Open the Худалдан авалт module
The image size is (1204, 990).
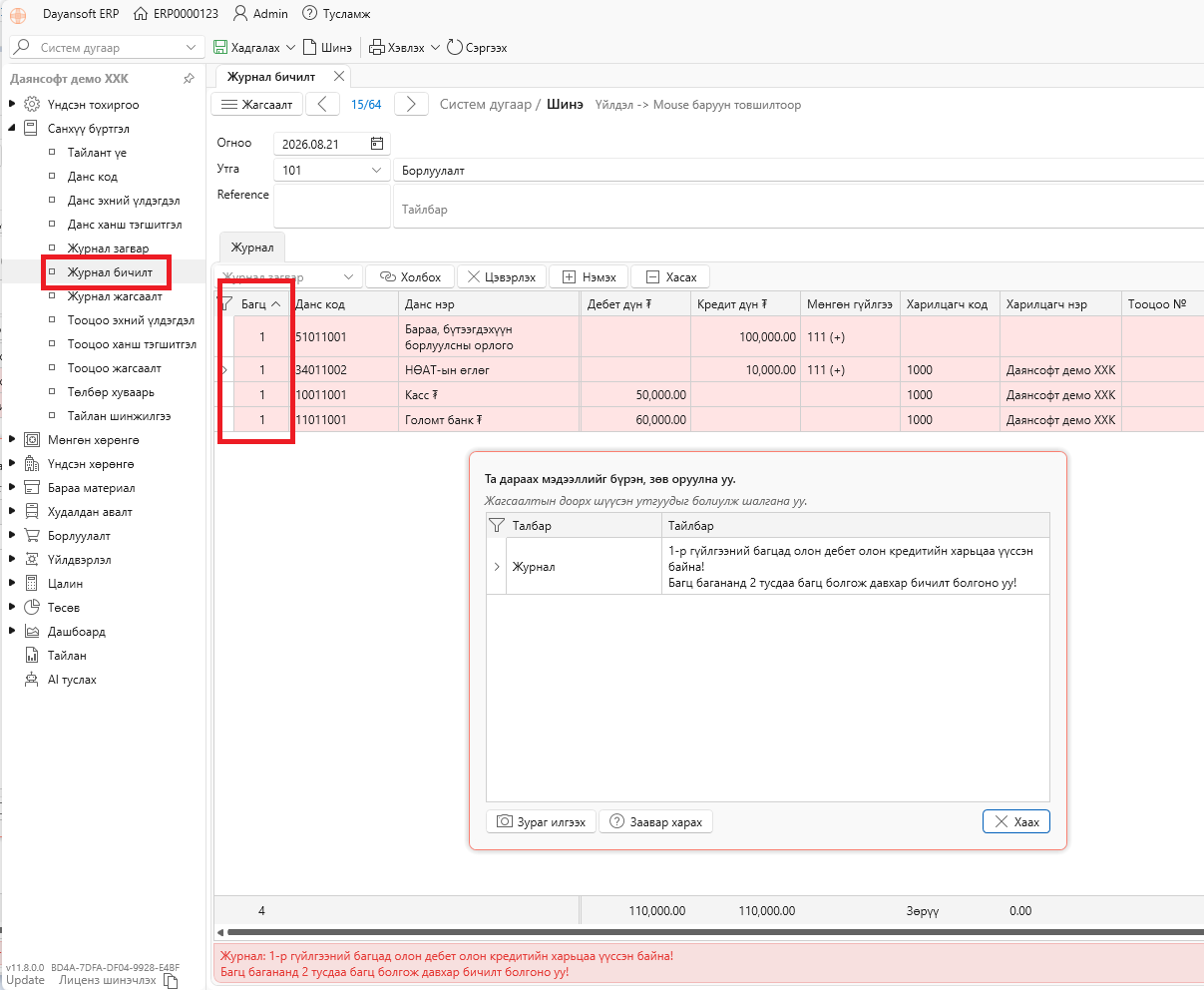click(90, 512)
